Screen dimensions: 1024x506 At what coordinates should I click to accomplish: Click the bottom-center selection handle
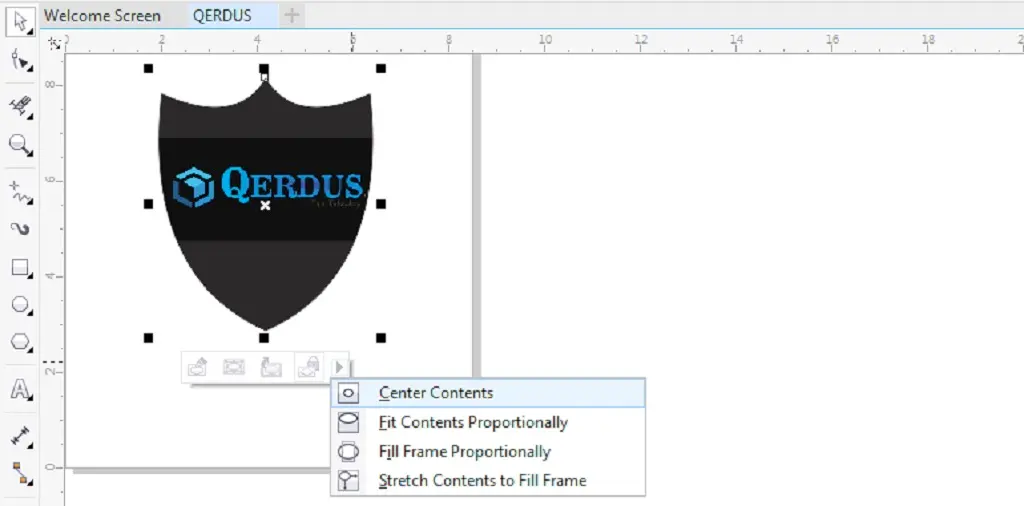(264, 338)
